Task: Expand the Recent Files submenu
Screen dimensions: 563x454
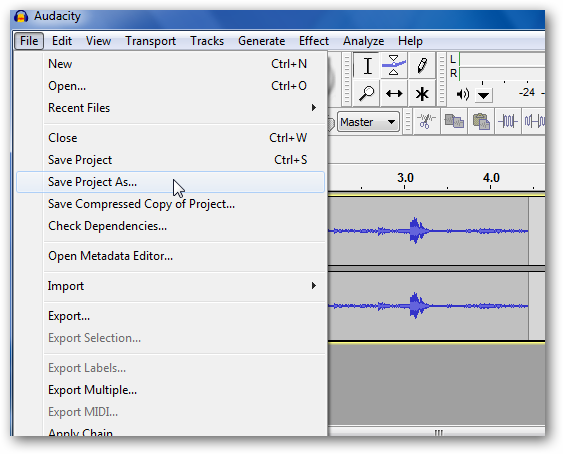Action: (x=171, y=108)
